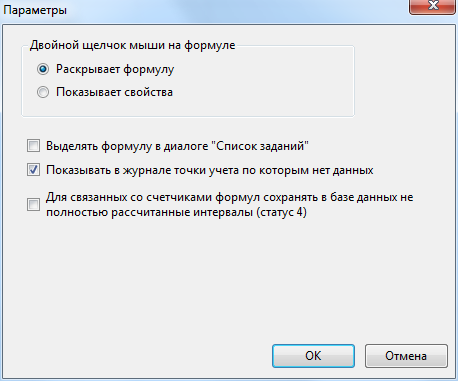Click the Отмена button

(x=406, y=356)
